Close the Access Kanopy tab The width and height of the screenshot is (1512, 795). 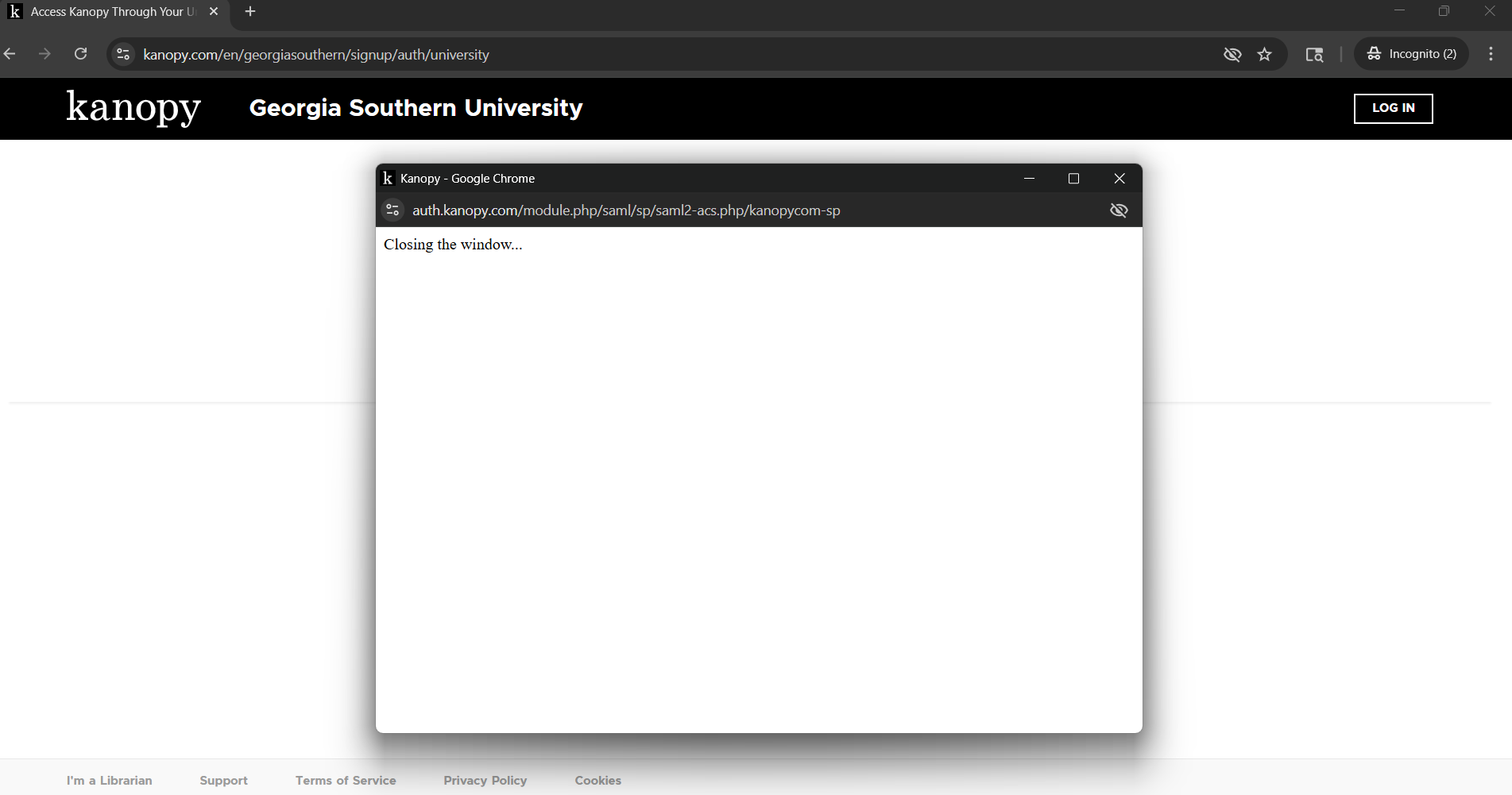[x=214, y=12]
